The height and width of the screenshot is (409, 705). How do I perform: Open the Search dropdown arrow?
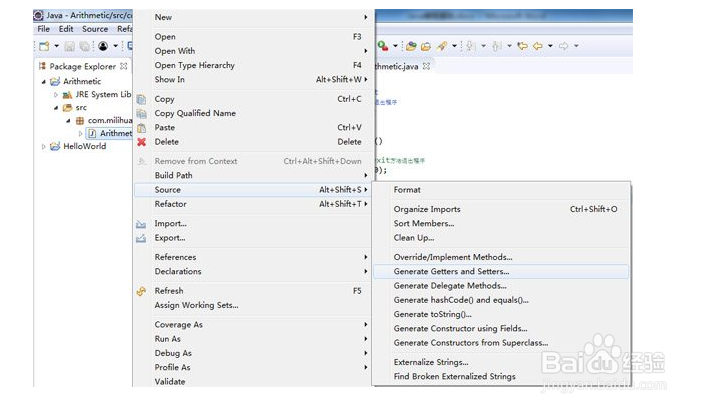click(455, 46)
